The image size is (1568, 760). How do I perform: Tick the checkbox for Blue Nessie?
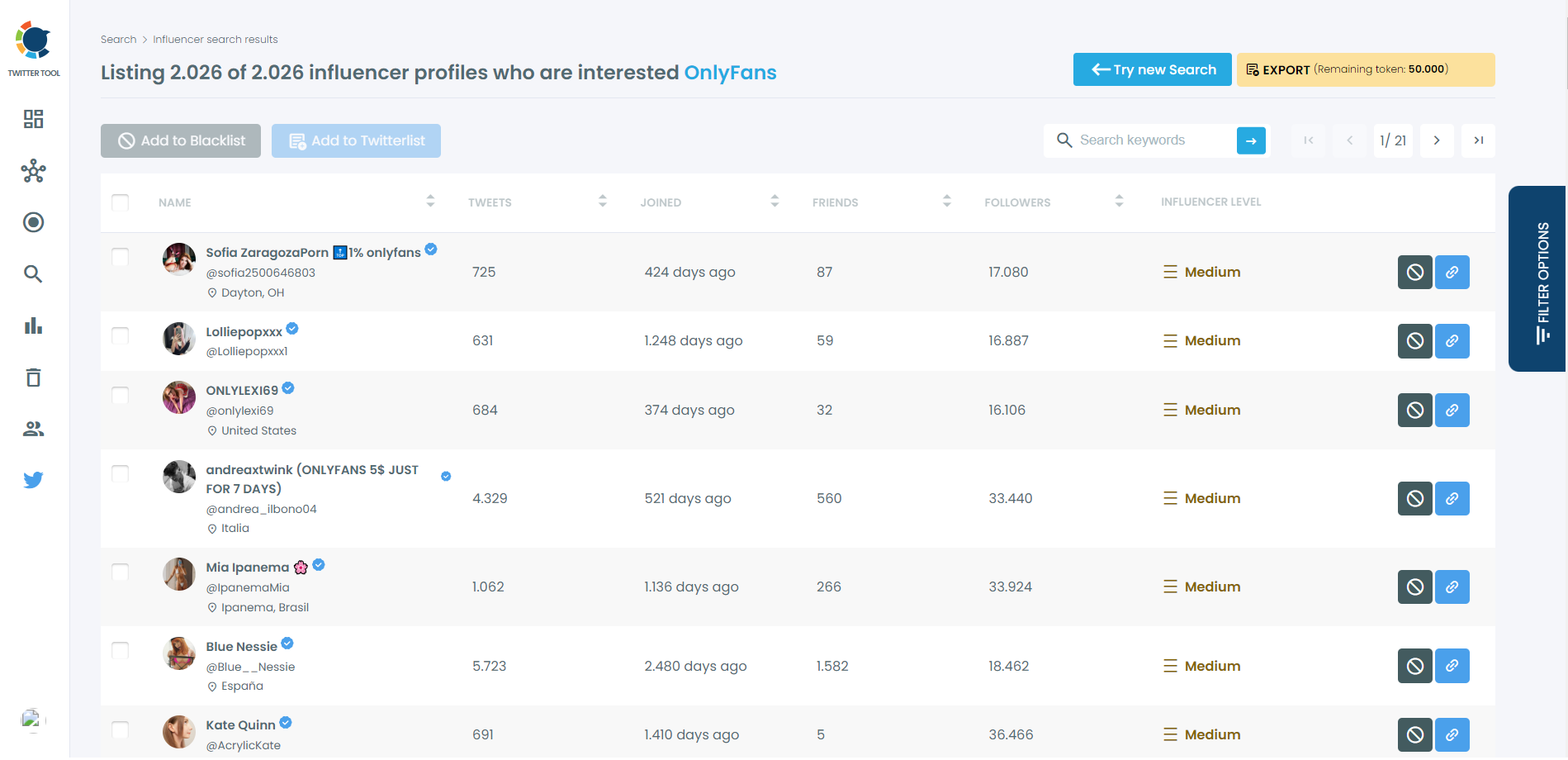[x=121, y=650]
